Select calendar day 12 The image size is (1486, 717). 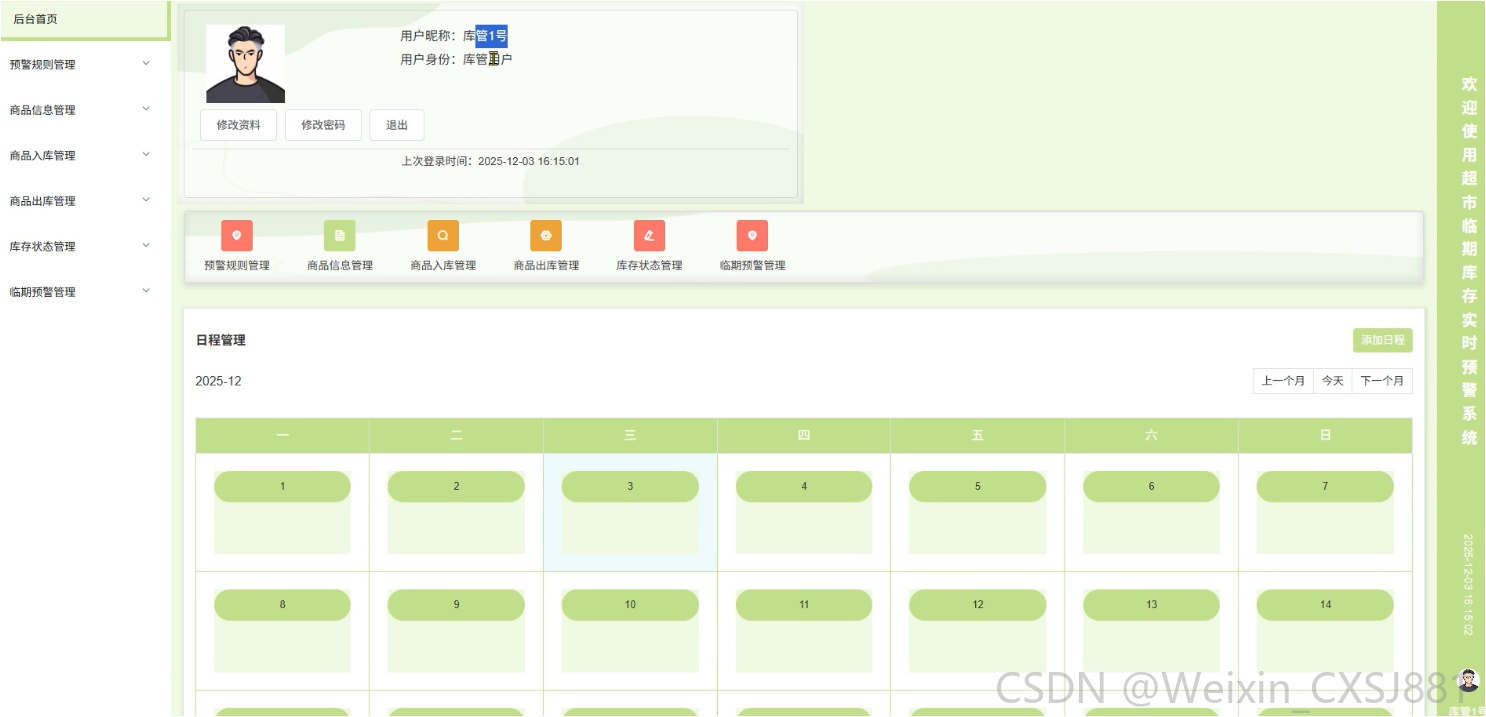tap(978, 605)
